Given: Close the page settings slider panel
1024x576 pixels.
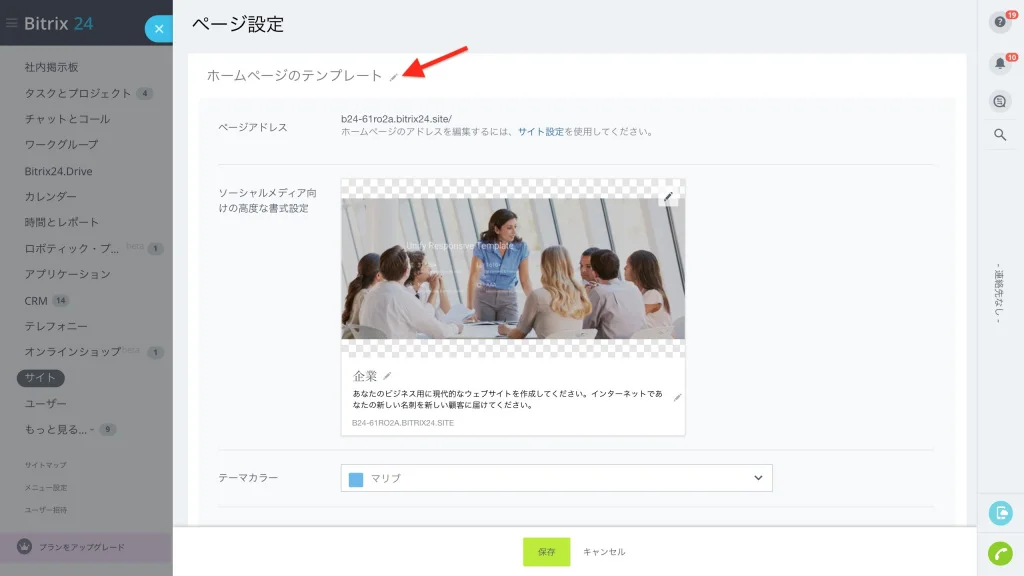Looking at the screenshot, I should pos(159,29).
